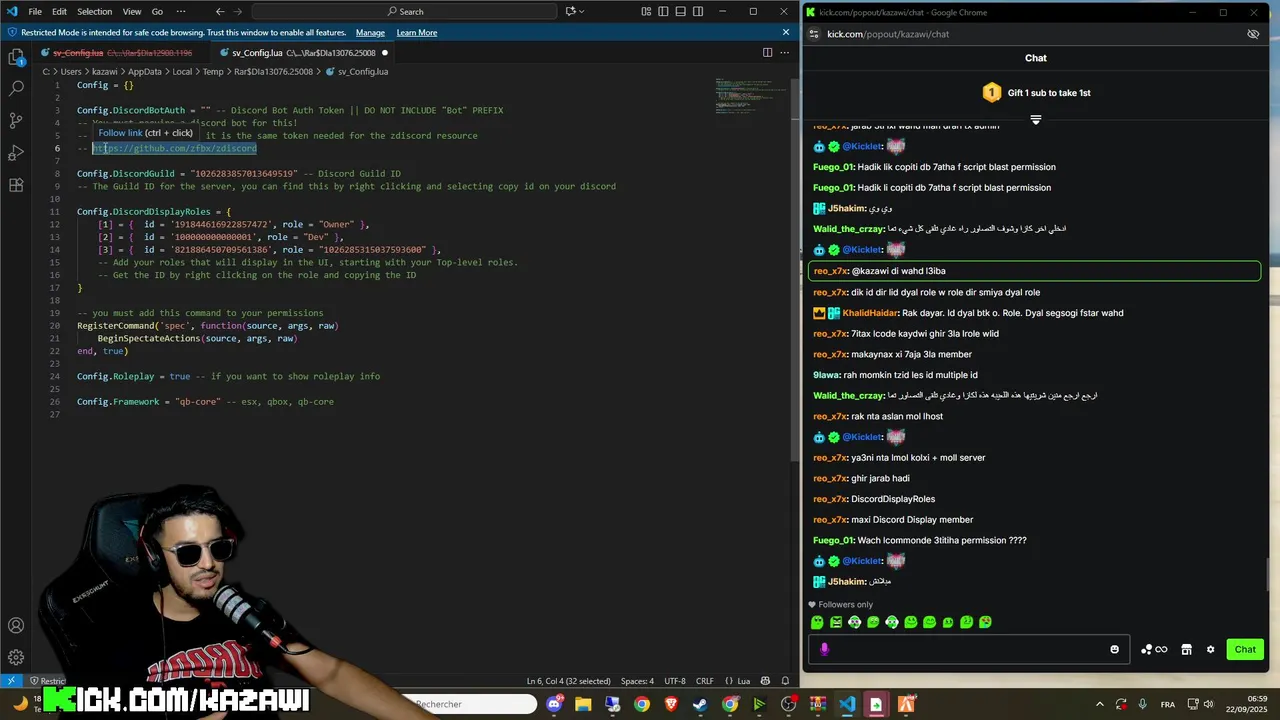Open the Selection menu
This screenshot has width=1280, height=720.
[95, 11]
